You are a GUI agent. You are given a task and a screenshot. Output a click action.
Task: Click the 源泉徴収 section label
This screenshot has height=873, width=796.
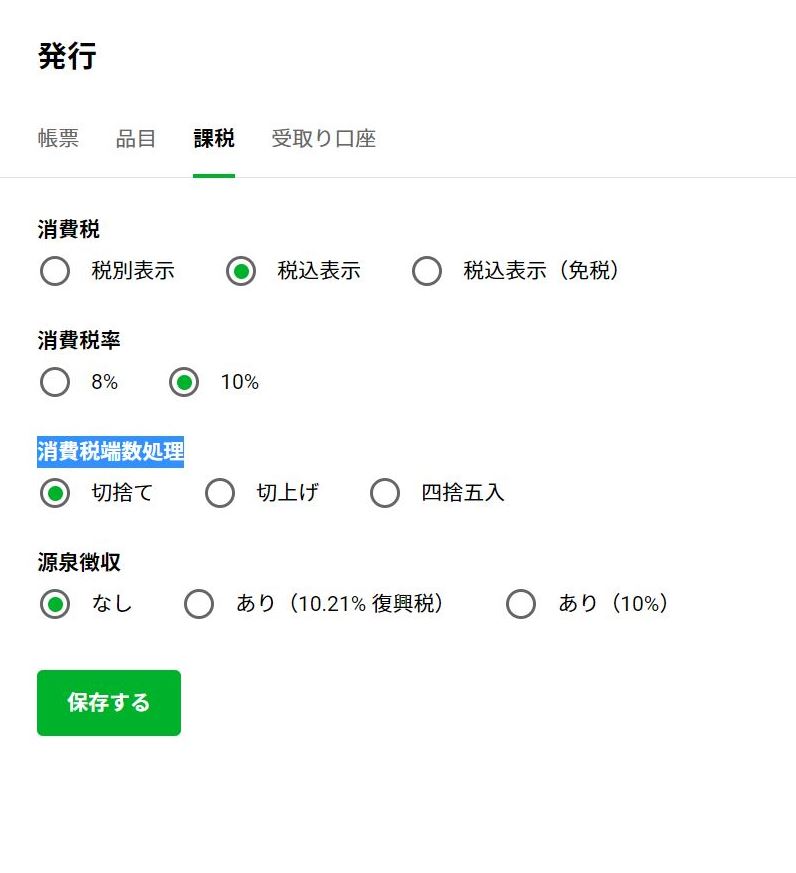(79, 563)
